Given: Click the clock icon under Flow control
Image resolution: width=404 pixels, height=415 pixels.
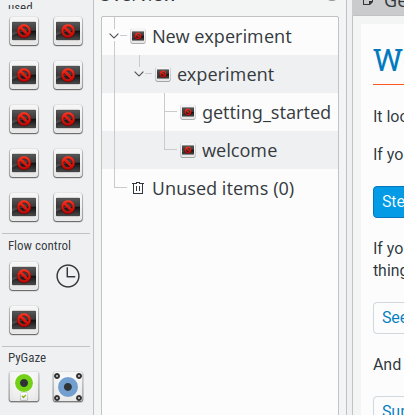Looking at the screenshot, I should point(68,276).
